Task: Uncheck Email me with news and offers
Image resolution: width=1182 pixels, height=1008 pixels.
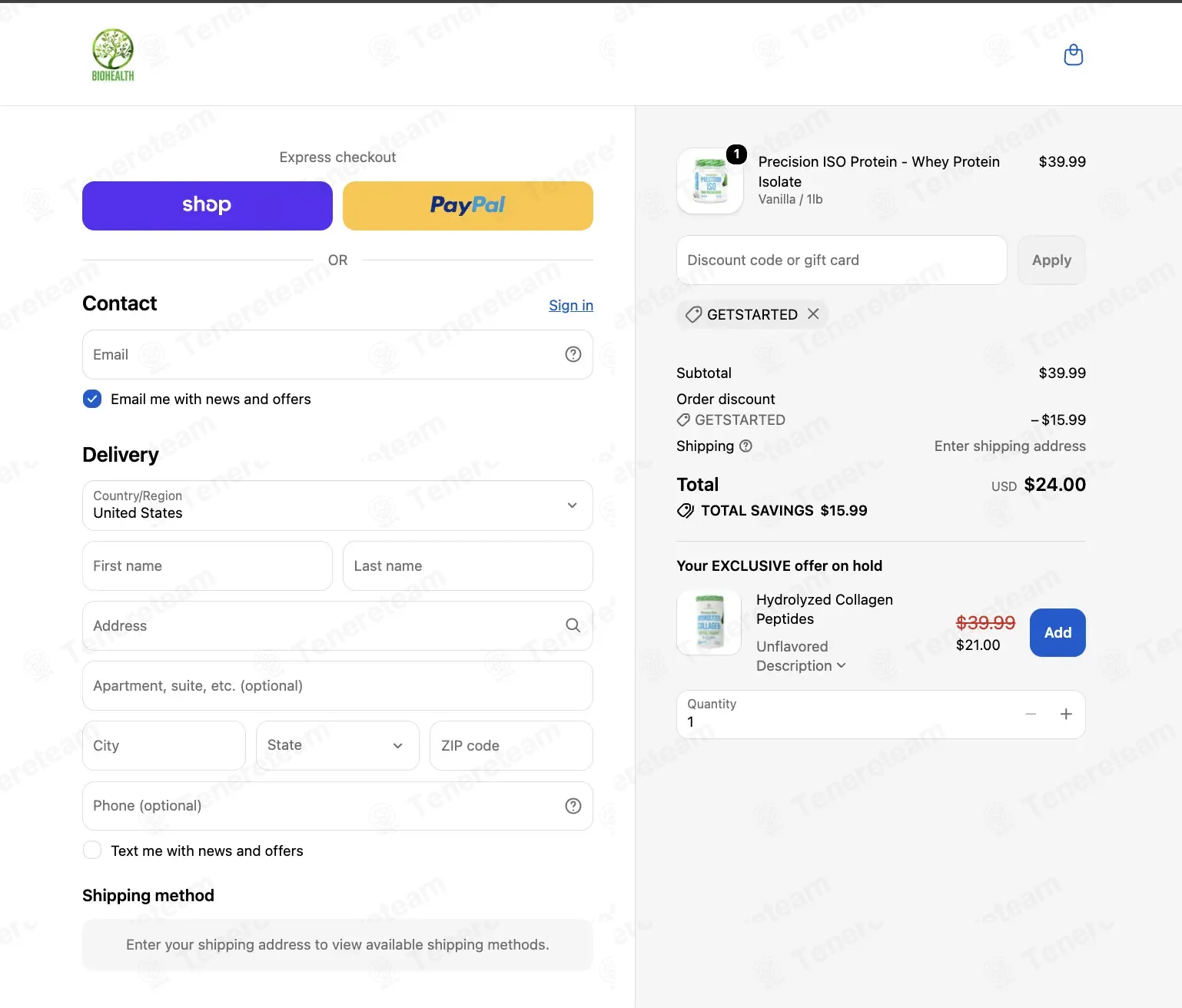Action: [x=92, y=399]
